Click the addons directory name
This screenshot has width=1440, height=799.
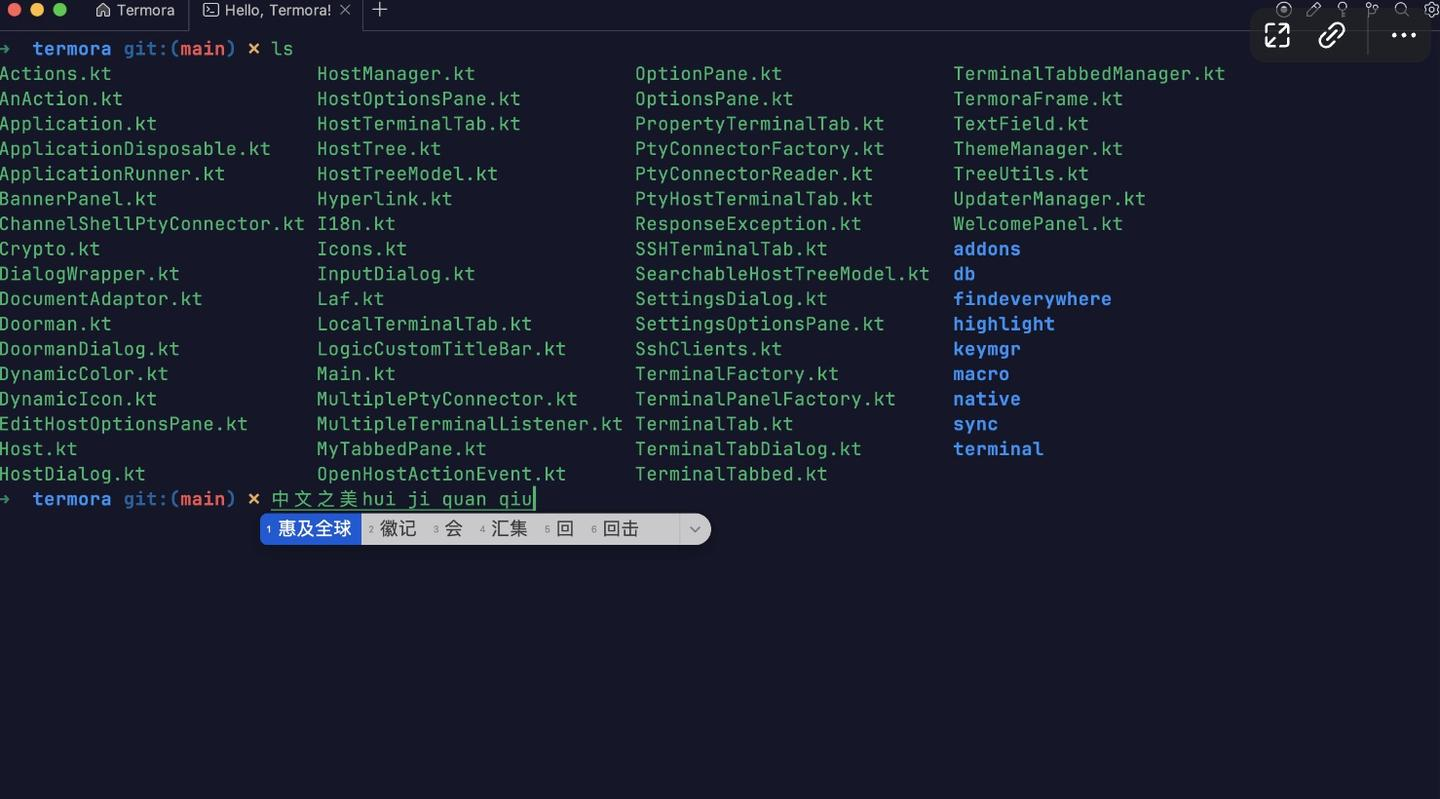pyautogui.click(x=987, y=249)
